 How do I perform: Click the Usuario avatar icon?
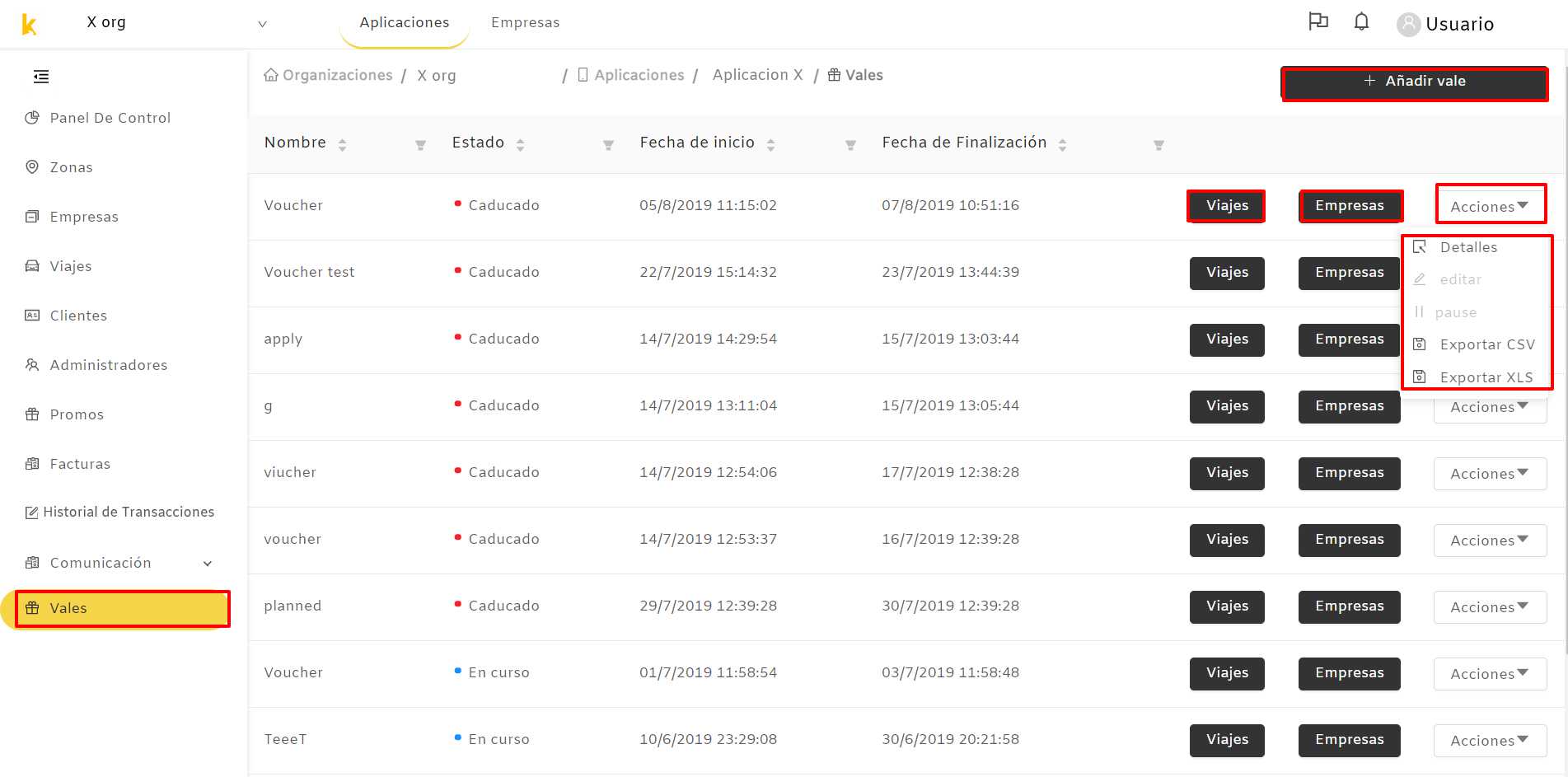pos(1408,24)
